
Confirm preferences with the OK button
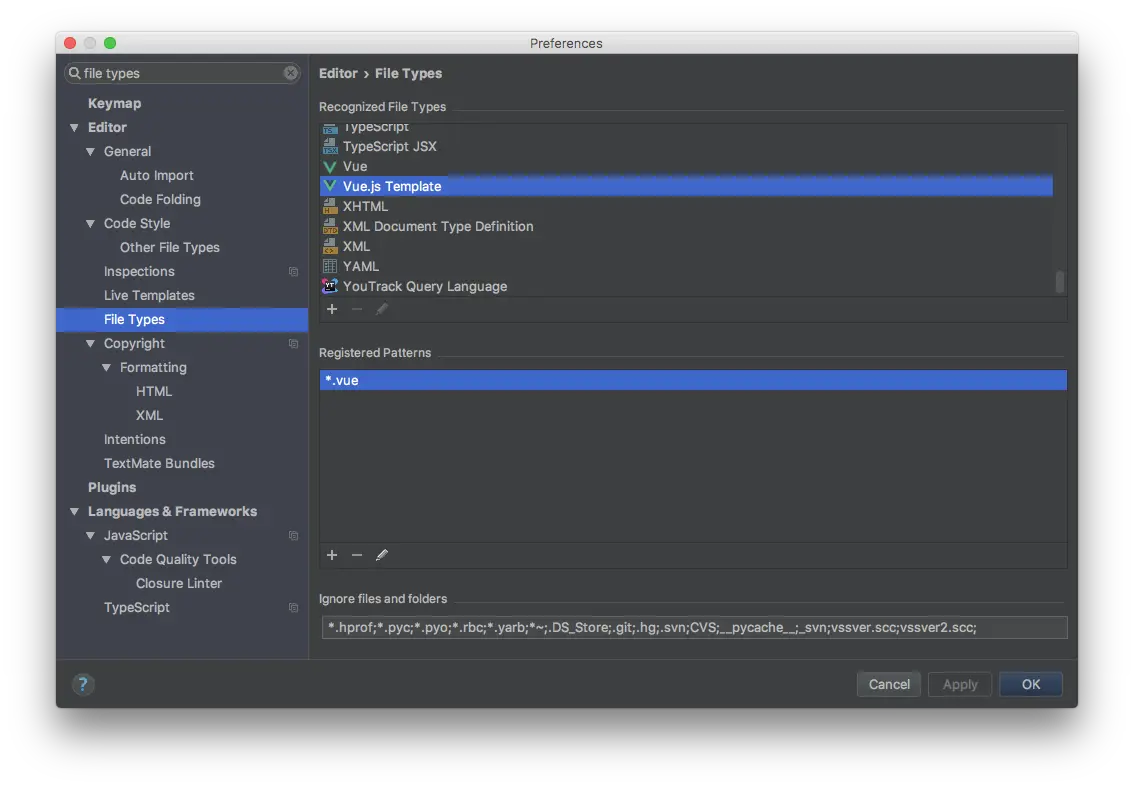[x=1030, y=684]
